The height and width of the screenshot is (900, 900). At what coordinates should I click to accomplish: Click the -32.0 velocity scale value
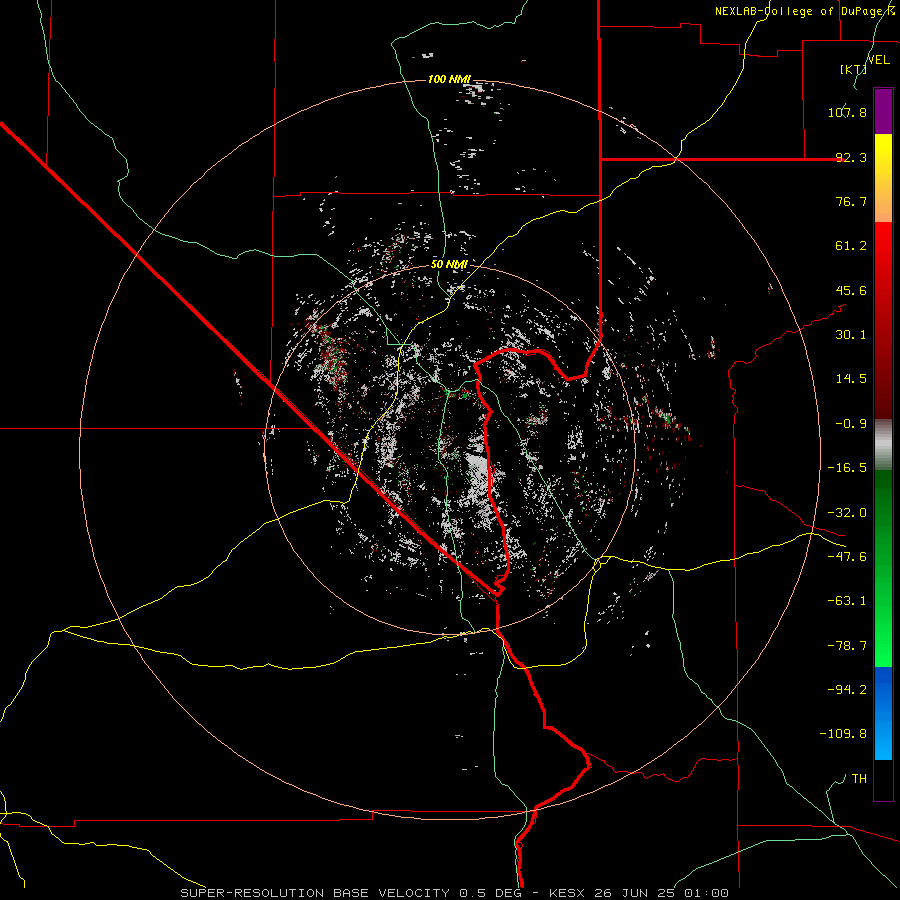[x=847, y=513]
